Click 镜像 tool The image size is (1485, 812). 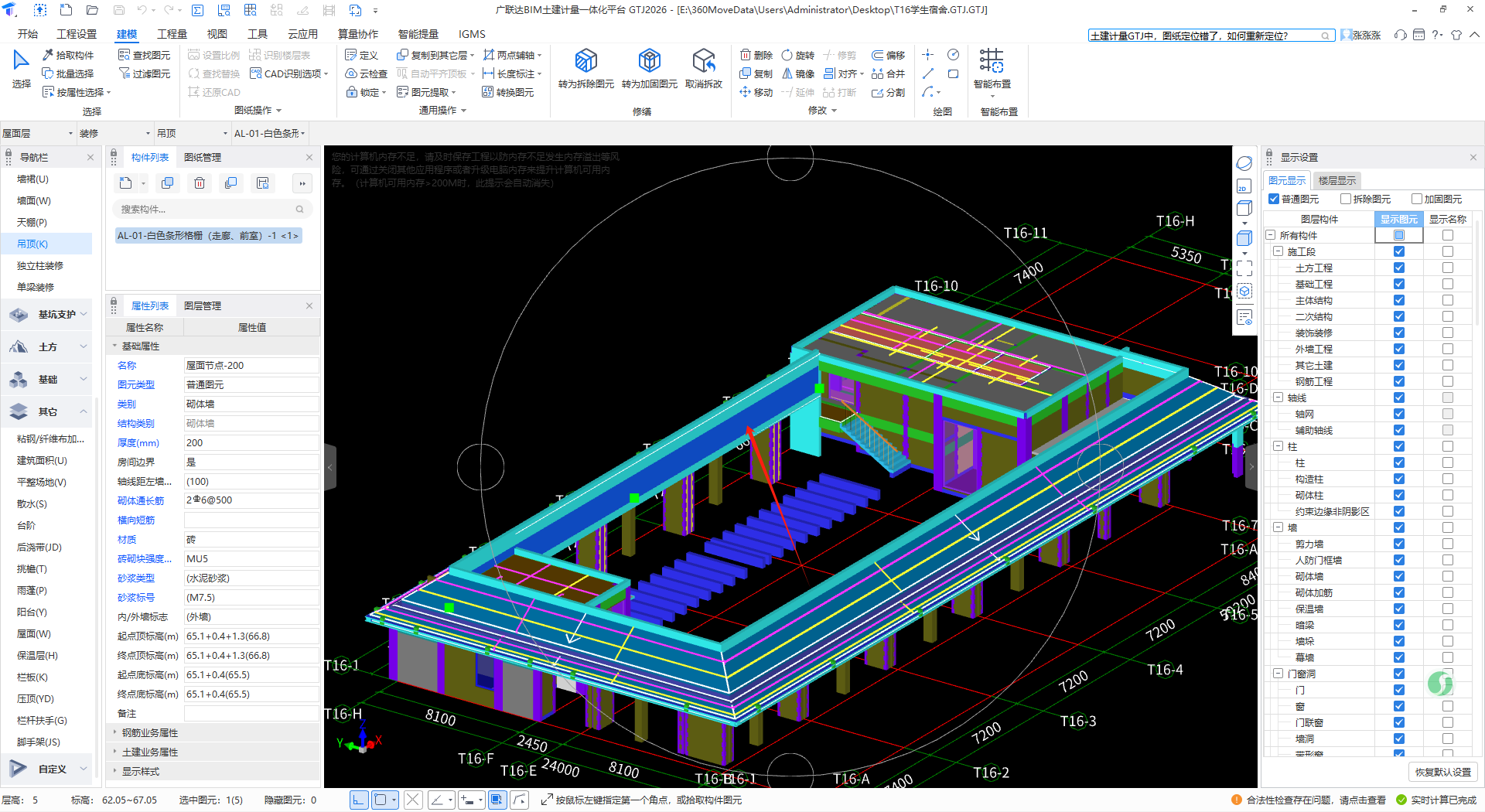coord(797,73)
